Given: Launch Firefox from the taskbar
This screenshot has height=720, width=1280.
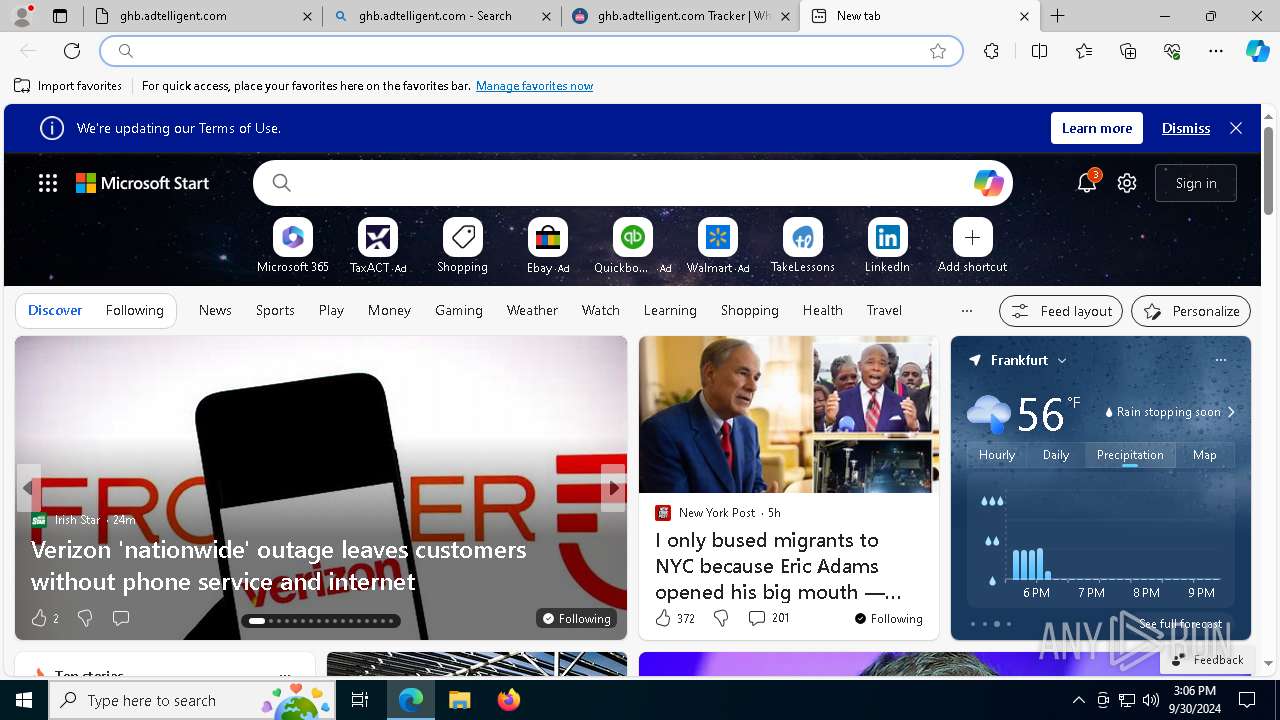Looking at the screenshot, I should (x=508, y=700).
